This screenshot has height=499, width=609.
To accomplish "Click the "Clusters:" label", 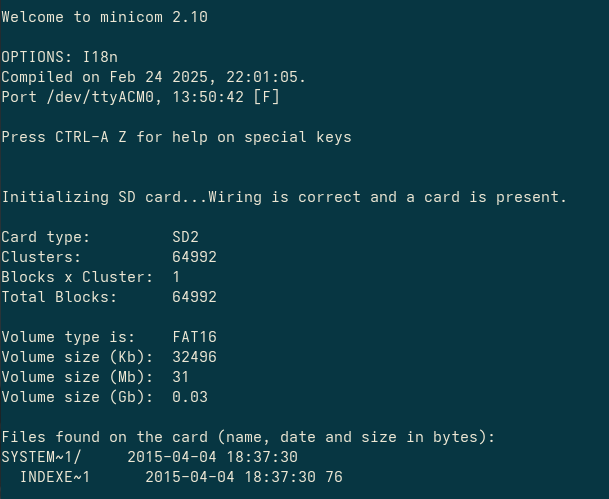I will [x=42, y=257].
